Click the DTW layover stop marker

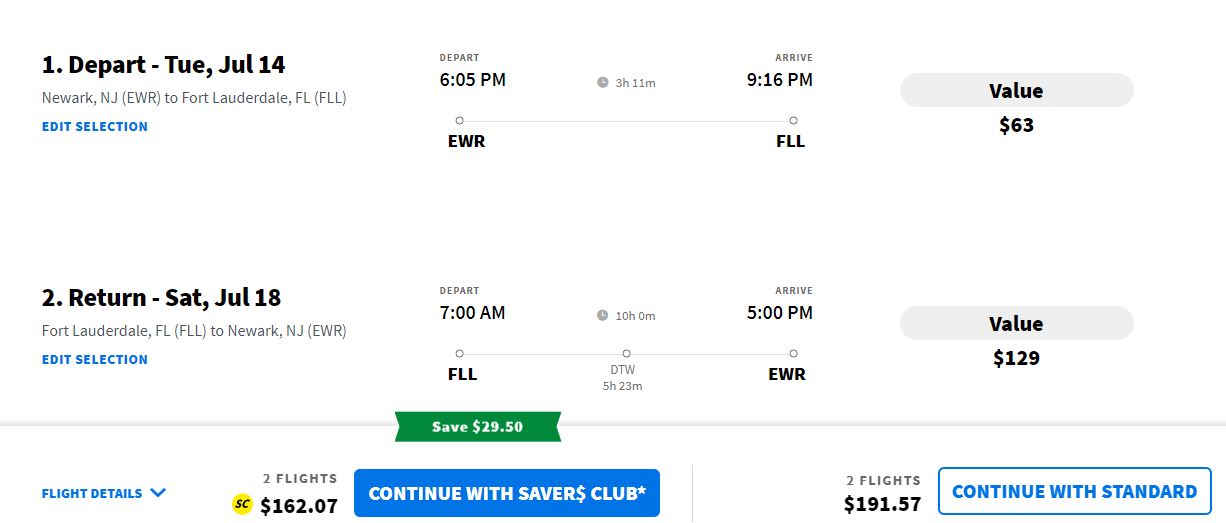tap(626, 353)
